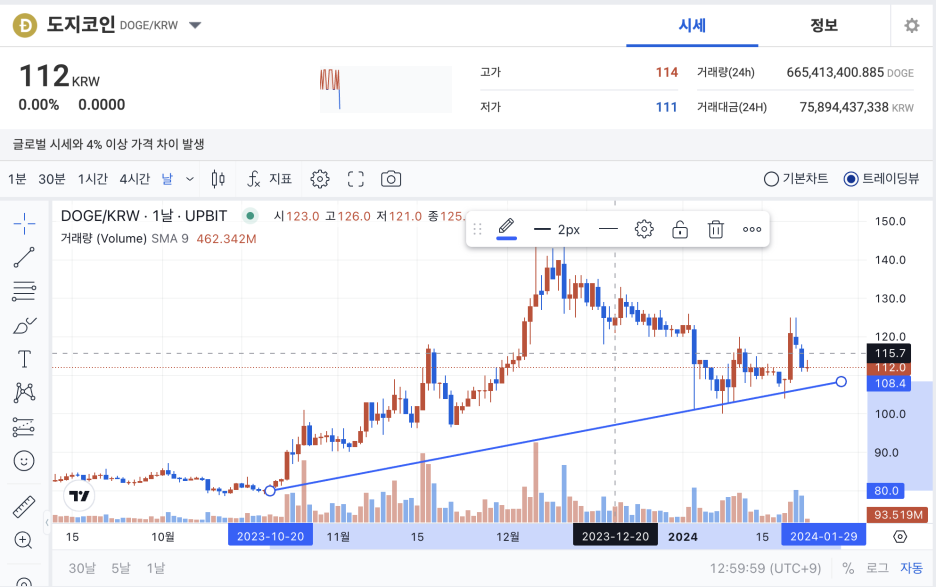The width and height of the screenshot is (936, 587).
Task: Open chart settings gear in toolbar
Action: pos(320,179)
